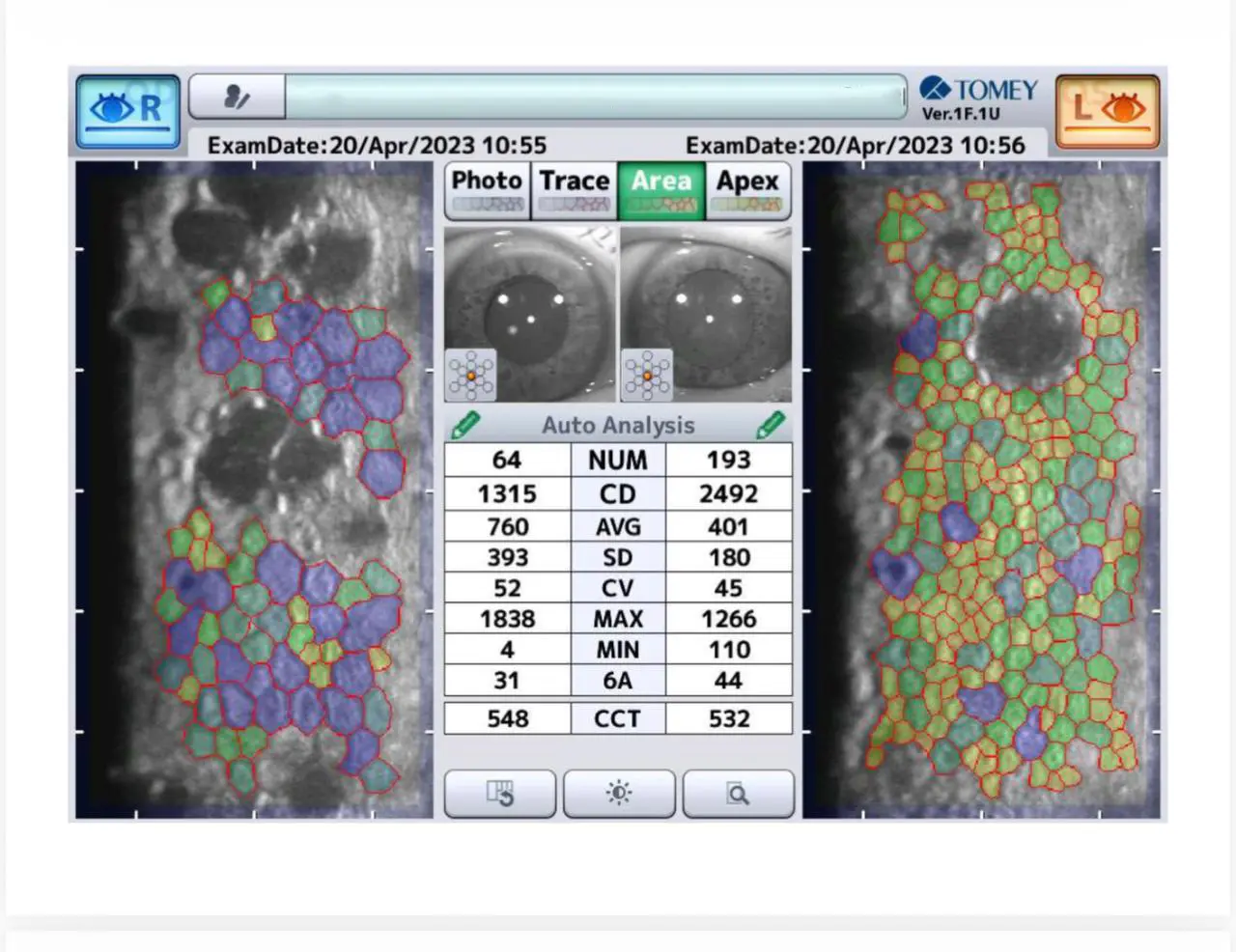Click the magnifier zoom button
The image size is (1236, 952).
click(738, 794)
